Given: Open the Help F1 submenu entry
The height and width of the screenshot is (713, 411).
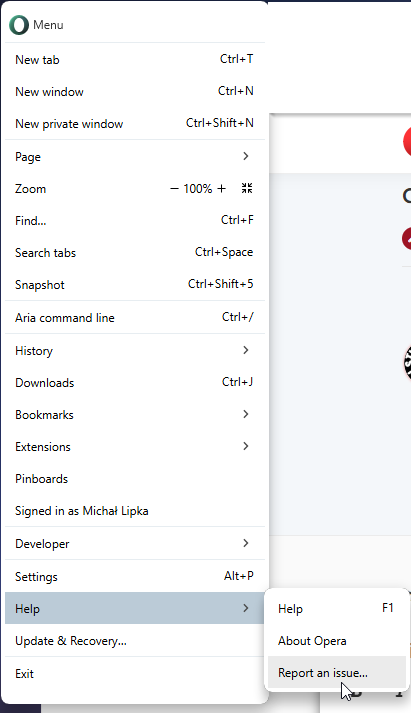Looking at the screenshot, I should pyautogui.click(x=337, y=608).
